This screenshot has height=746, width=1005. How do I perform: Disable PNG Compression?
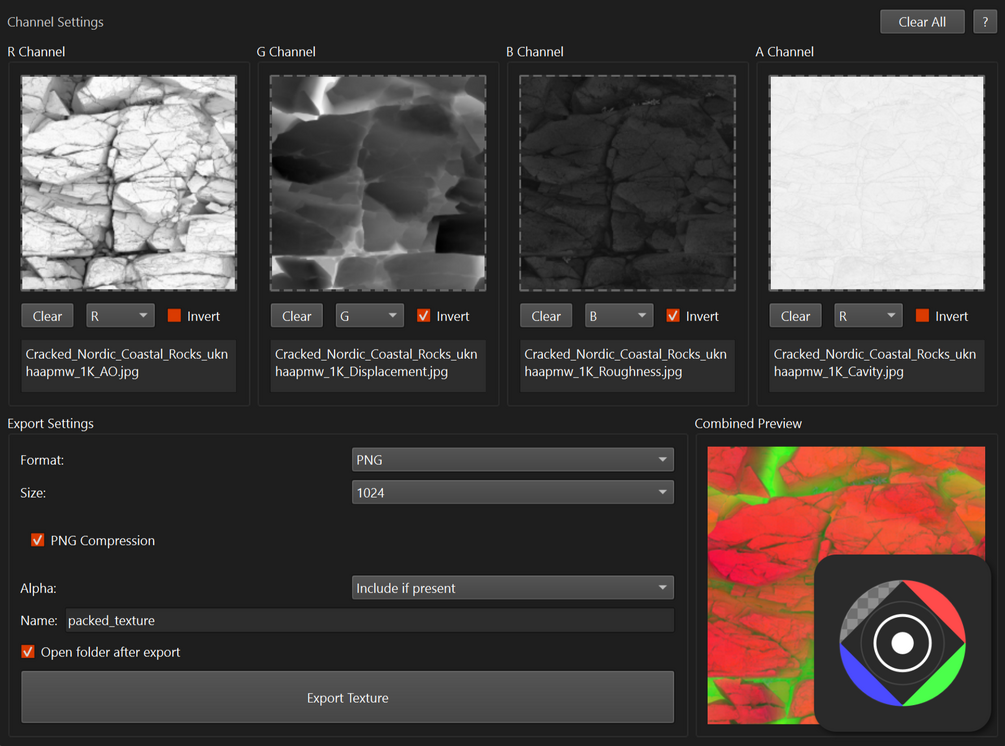(x=37, y=540)
